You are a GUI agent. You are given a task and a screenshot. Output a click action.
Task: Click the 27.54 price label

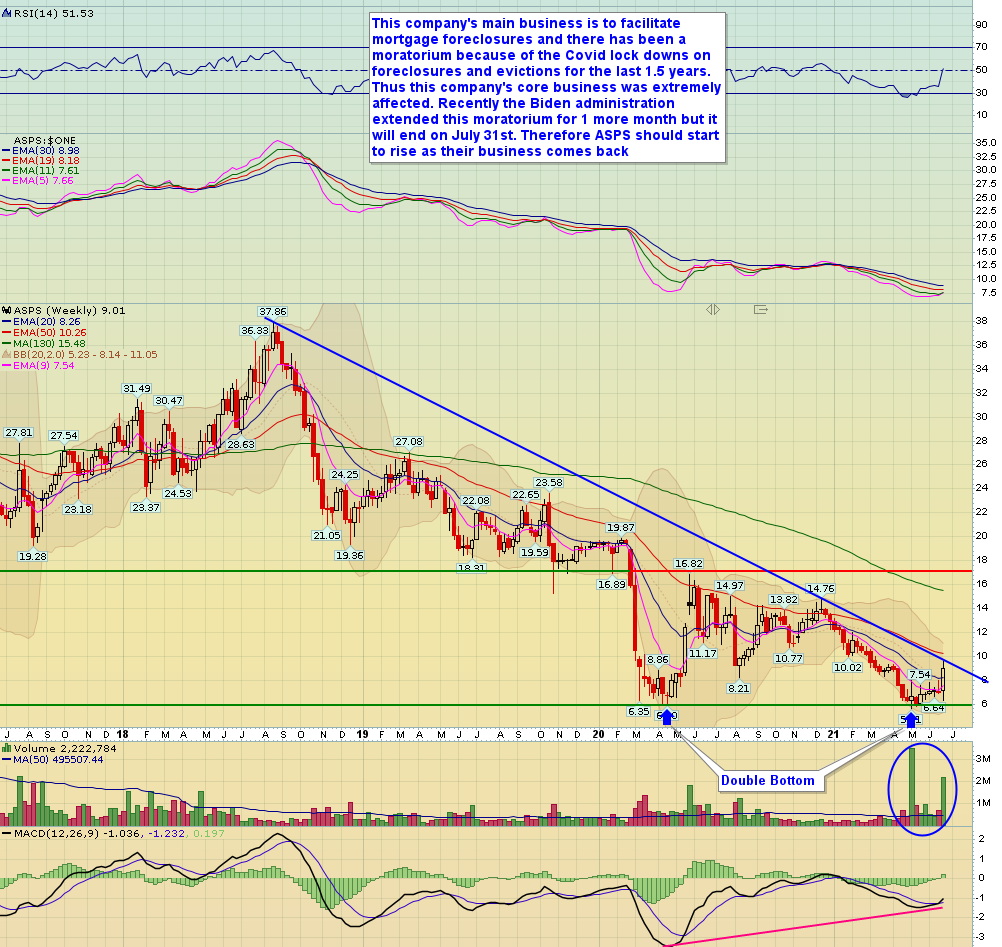(64, 436)
